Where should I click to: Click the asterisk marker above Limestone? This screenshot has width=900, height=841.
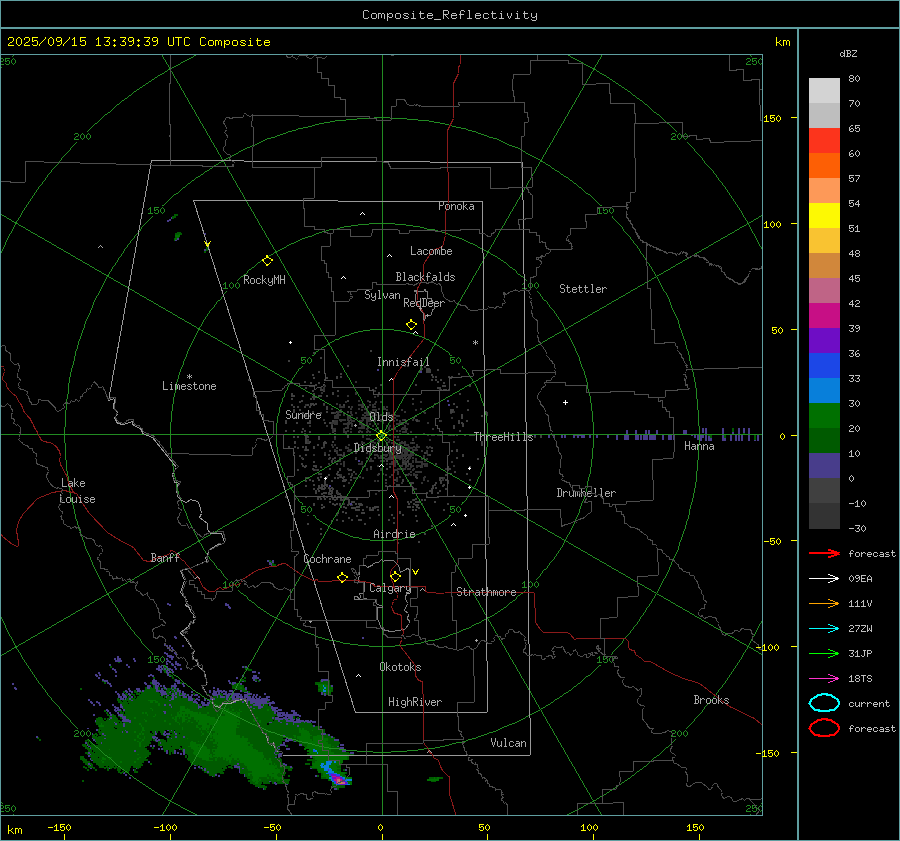click(189, 377)
